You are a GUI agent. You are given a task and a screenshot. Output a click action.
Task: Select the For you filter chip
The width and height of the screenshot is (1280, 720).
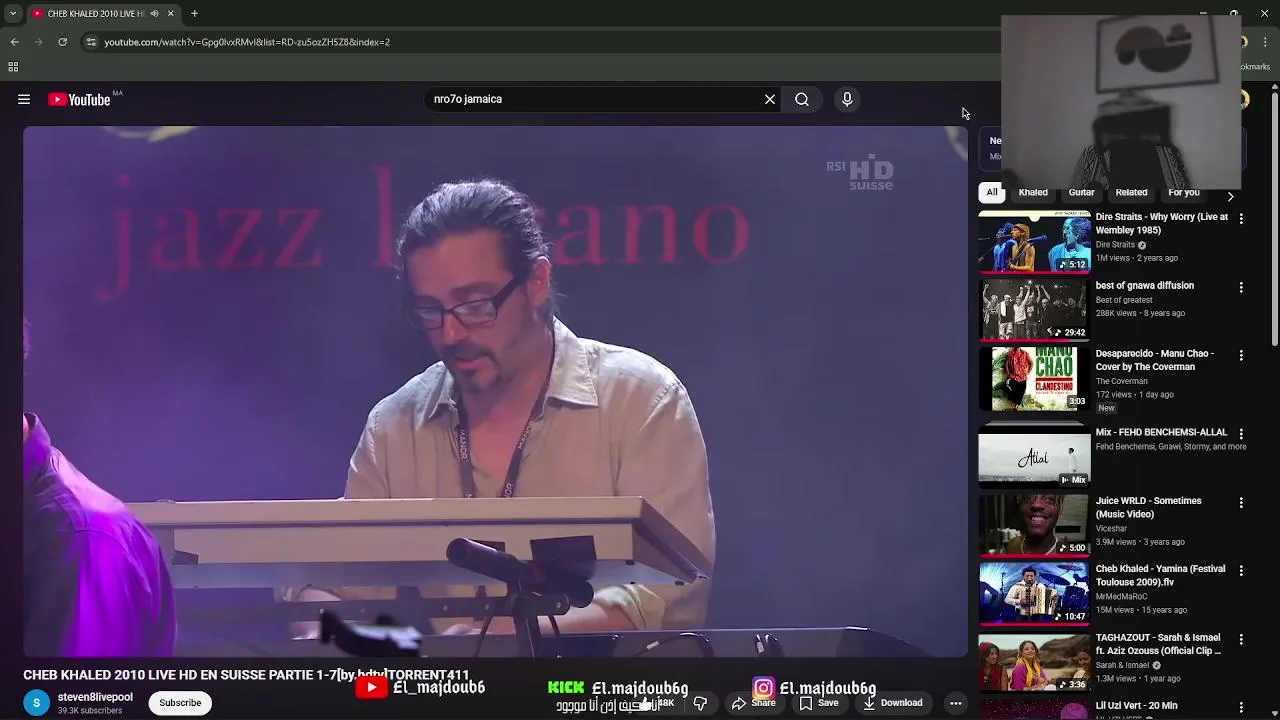tap(1184, 192)
